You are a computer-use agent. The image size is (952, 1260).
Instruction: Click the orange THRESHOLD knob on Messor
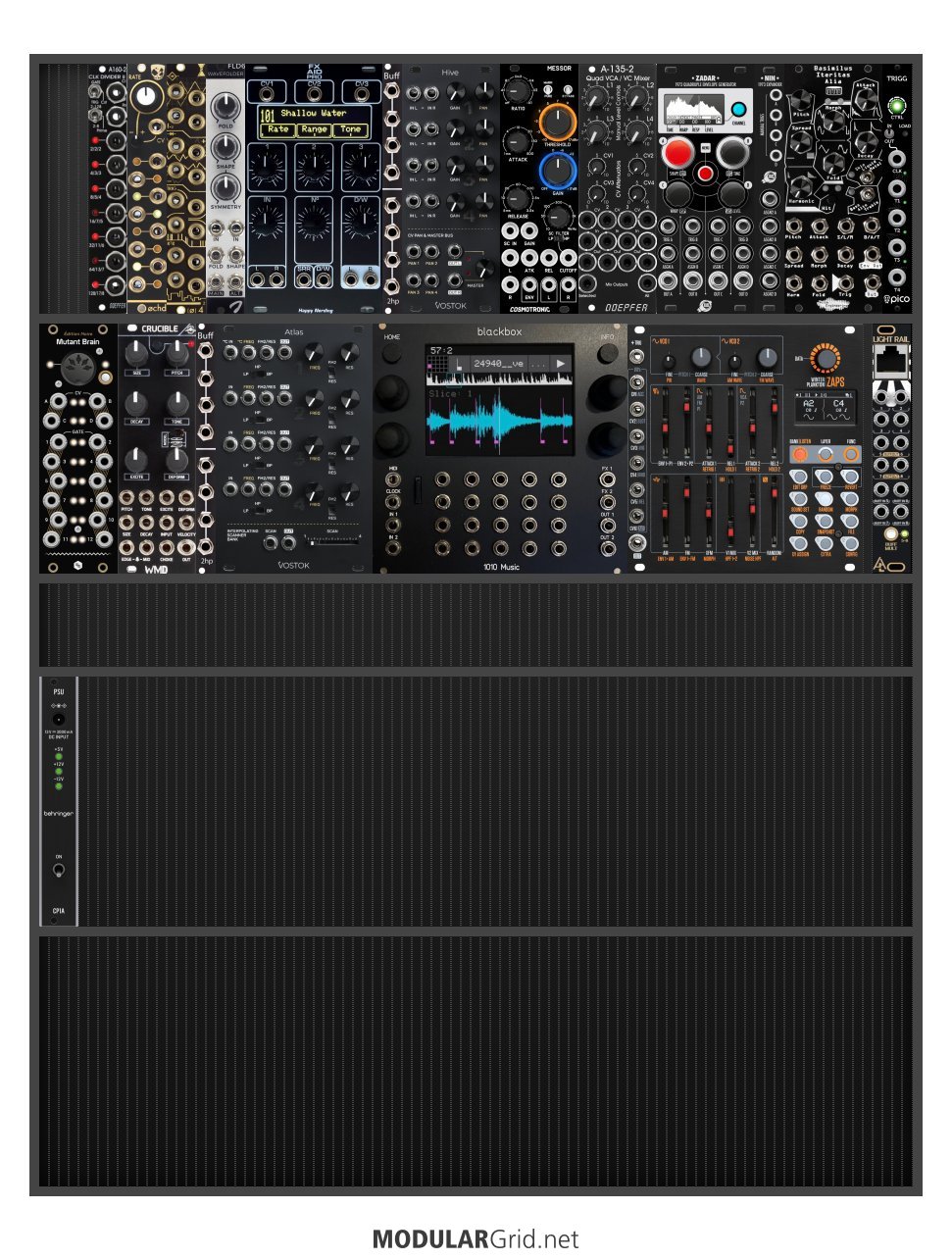point(557,123)
